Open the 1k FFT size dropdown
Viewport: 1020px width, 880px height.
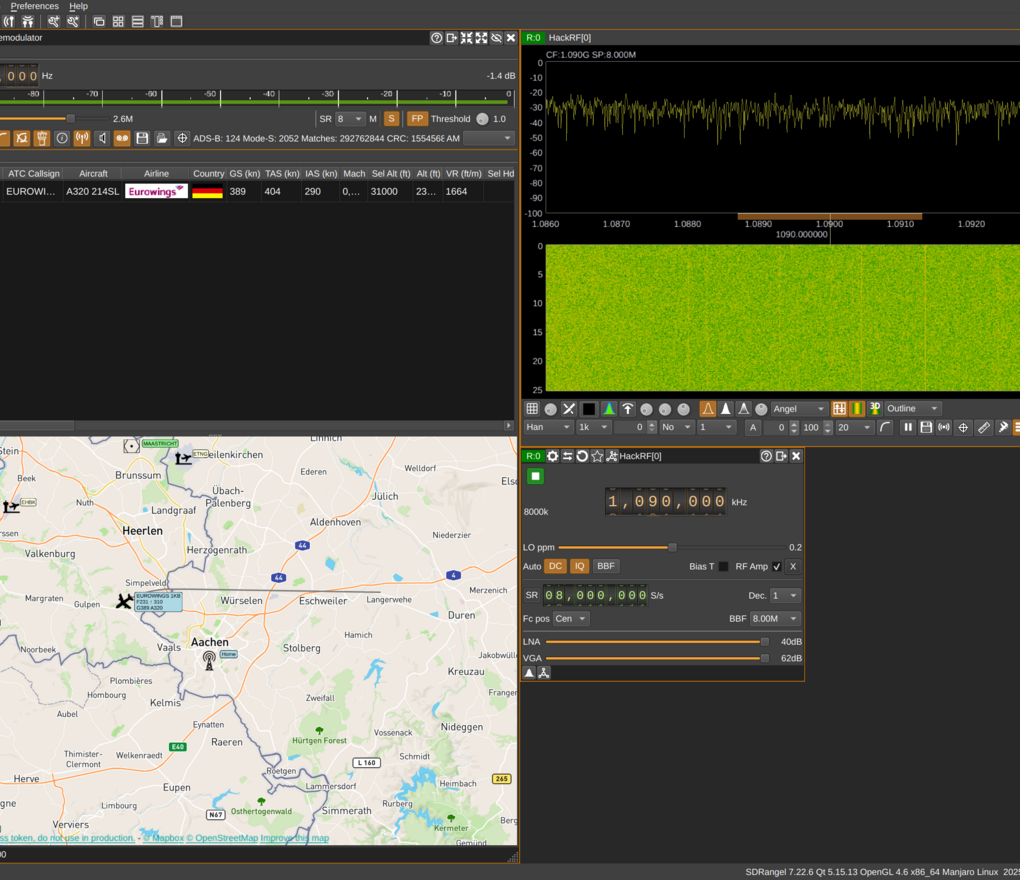(x=593, y=427)
